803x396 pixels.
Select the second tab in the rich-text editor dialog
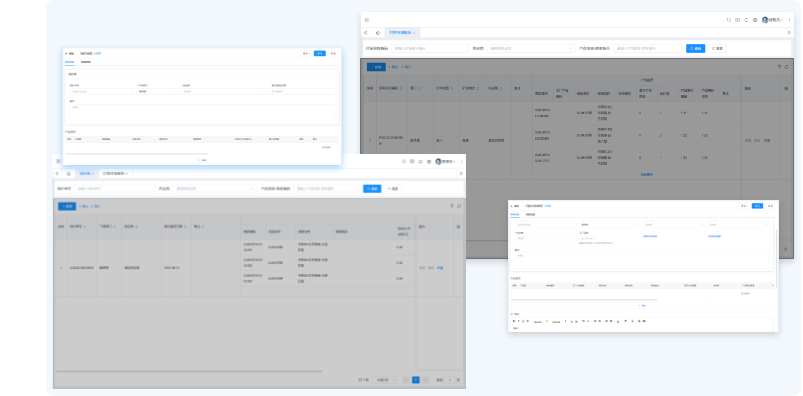531,214
